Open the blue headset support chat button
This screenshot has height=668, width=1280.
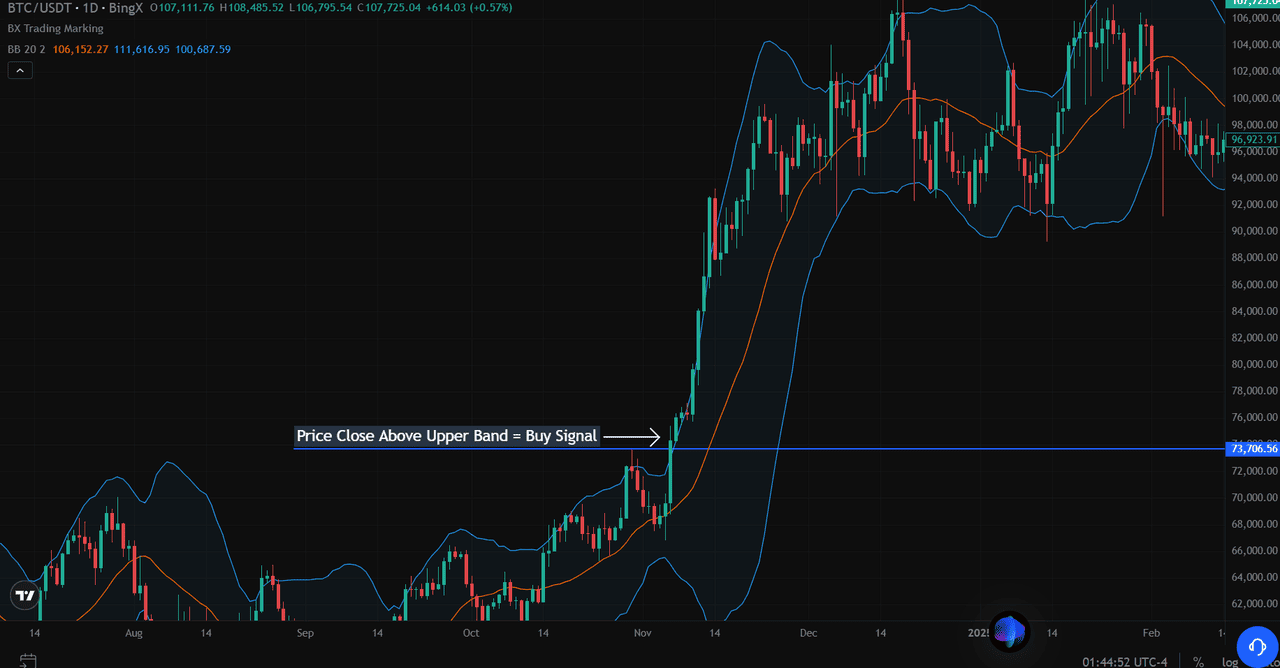pyautogui.click(x=1257, y=646)
